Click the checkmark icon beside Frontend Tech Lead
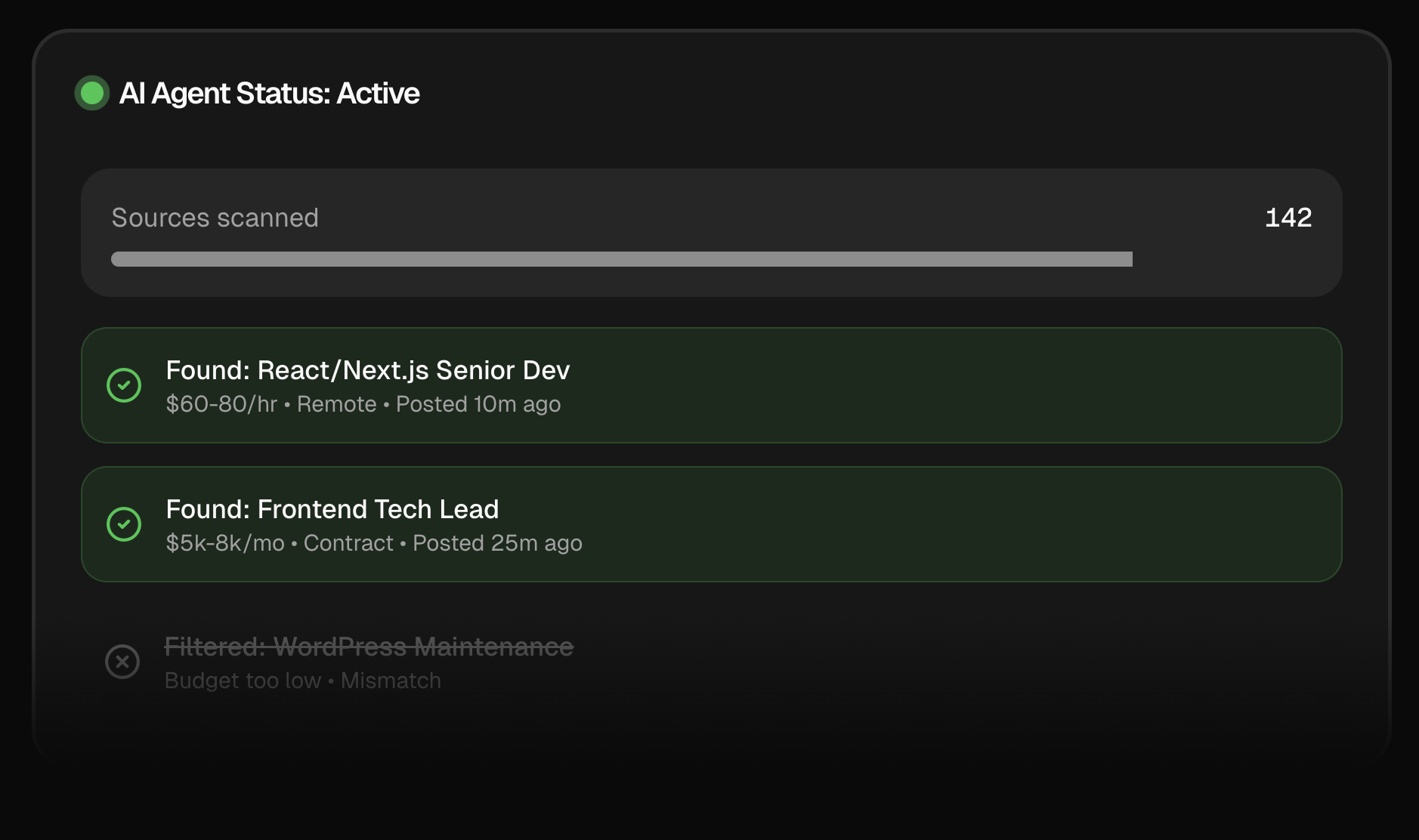Image resolution: width=1419 pixels, height=840 pixels. (124, 524)
